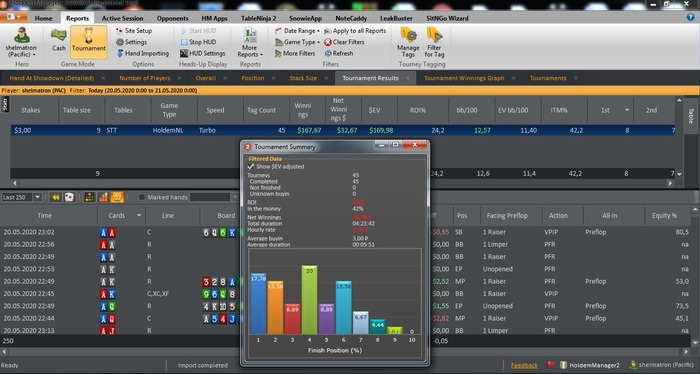Click Stop HUD
Screen dimensions: 700x374
(x=198, y=42)
